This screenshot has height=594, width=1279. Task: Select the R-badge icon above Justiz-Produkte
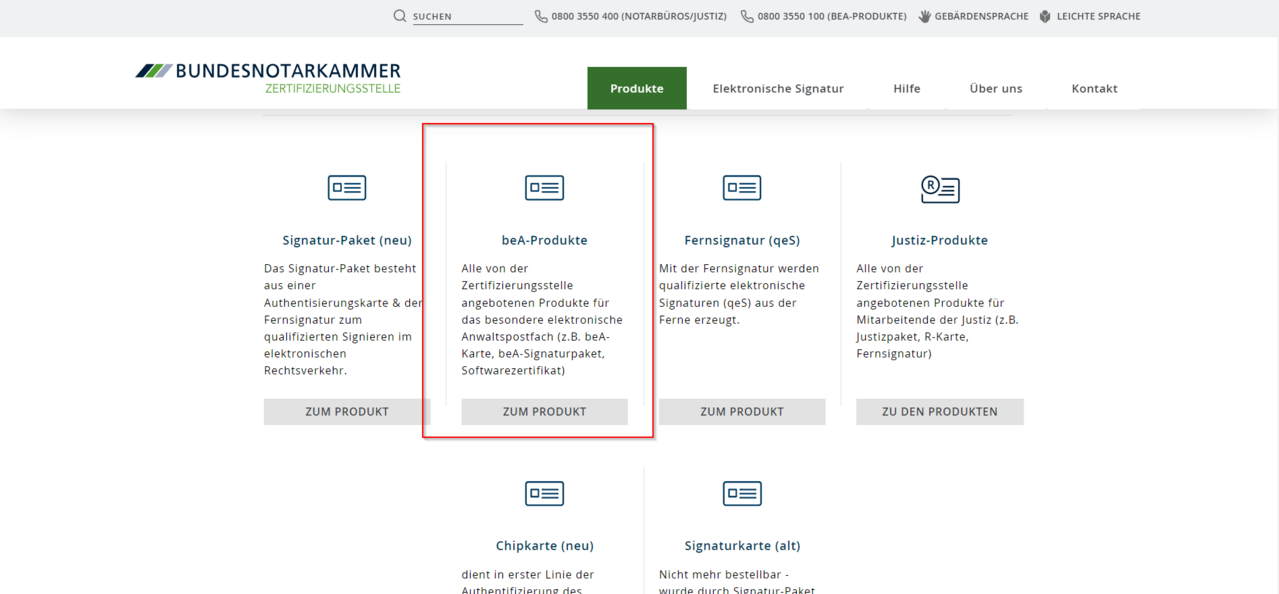click(940, 189)
